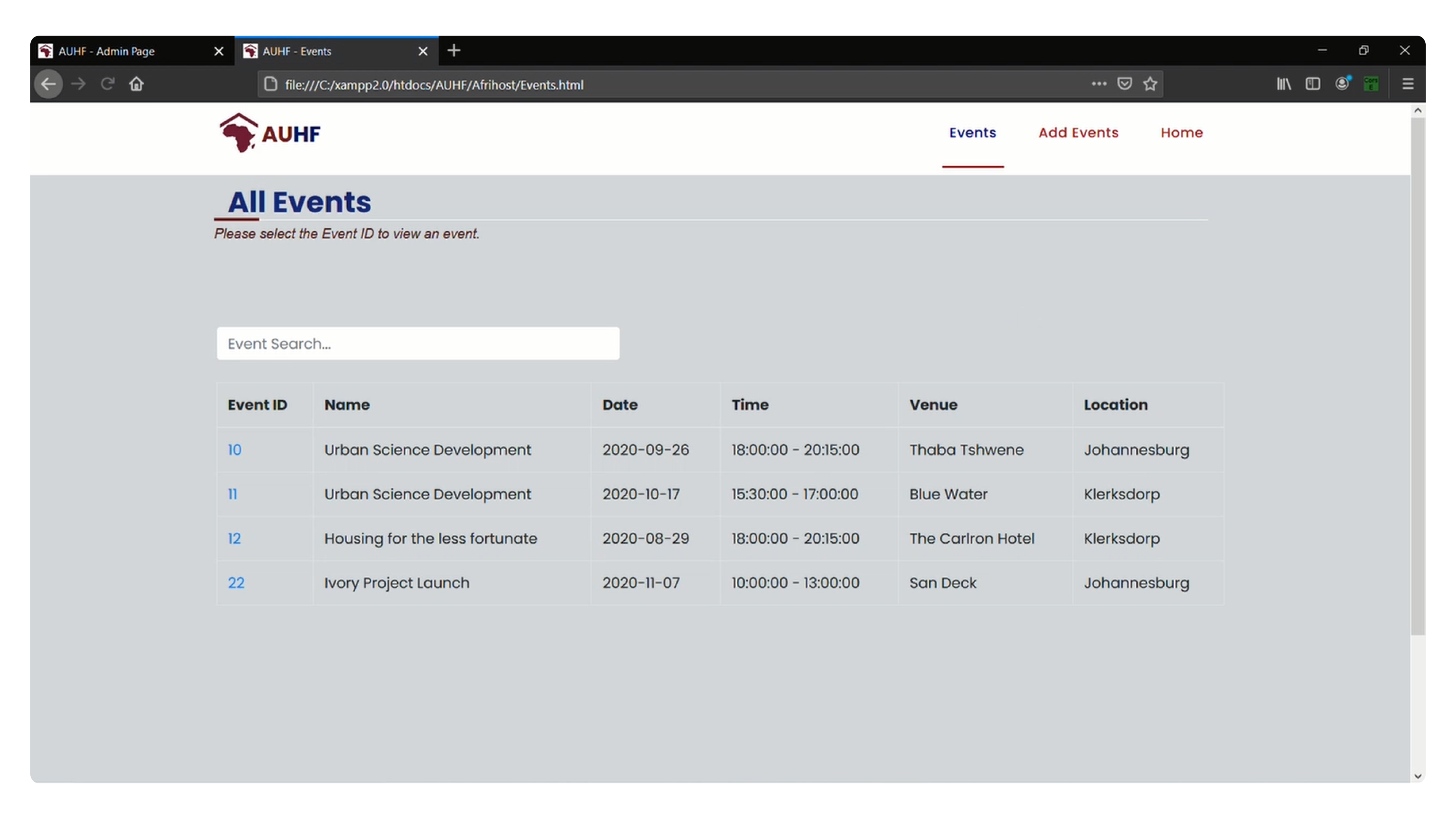The width and height of the screenshot is (1456, 819).
Task: Open event ID 11 link
Action: tap(232, 494)
